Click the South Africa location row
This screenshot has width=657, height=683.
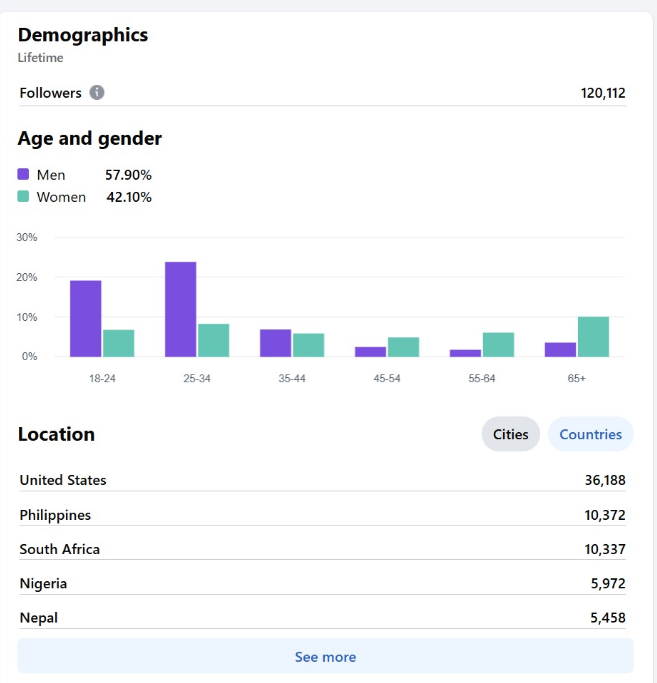pyautogui.click(x=322, y=549)
